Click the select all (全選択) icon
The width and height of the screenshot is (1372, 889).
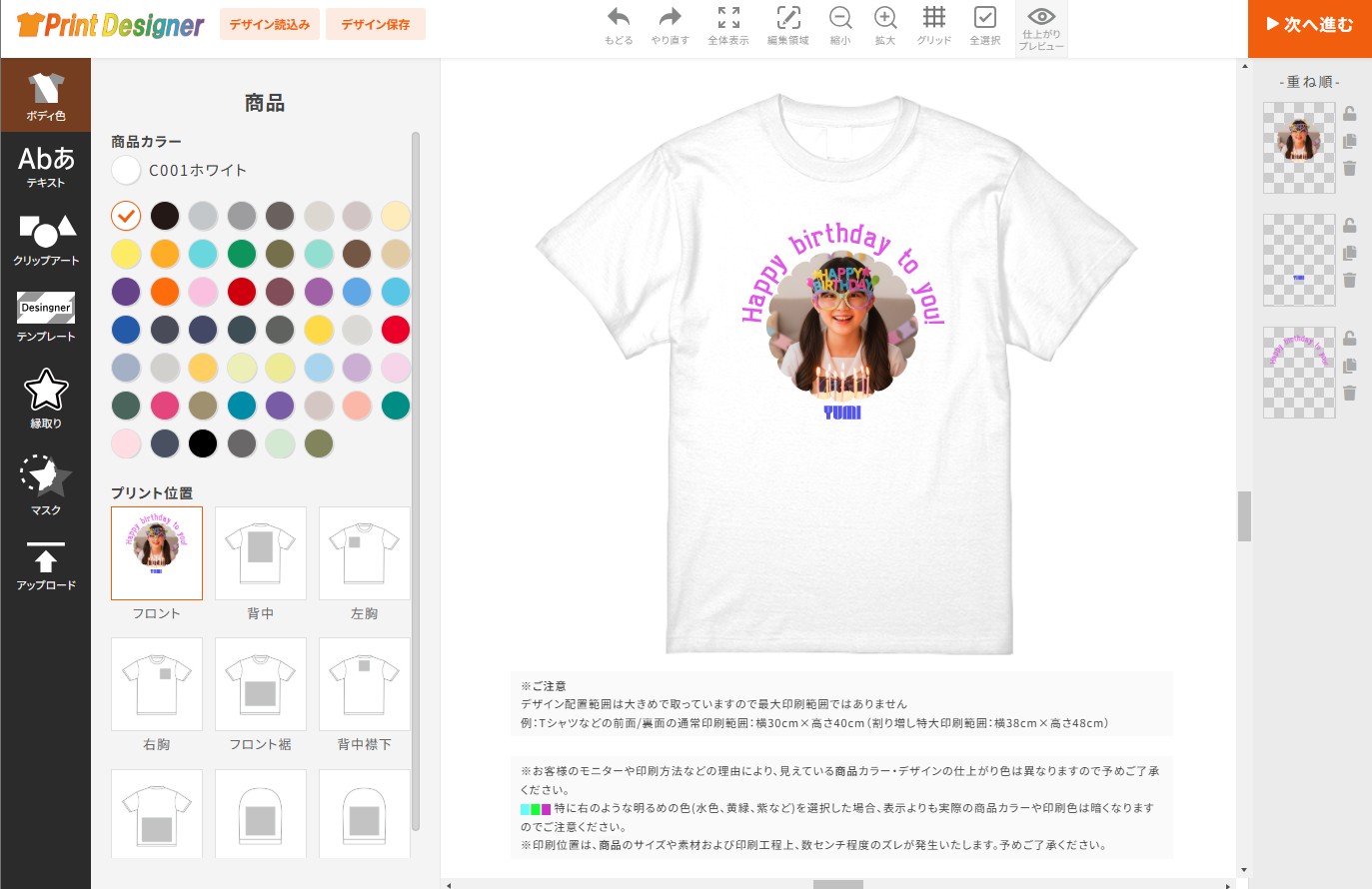coord(984,18)
